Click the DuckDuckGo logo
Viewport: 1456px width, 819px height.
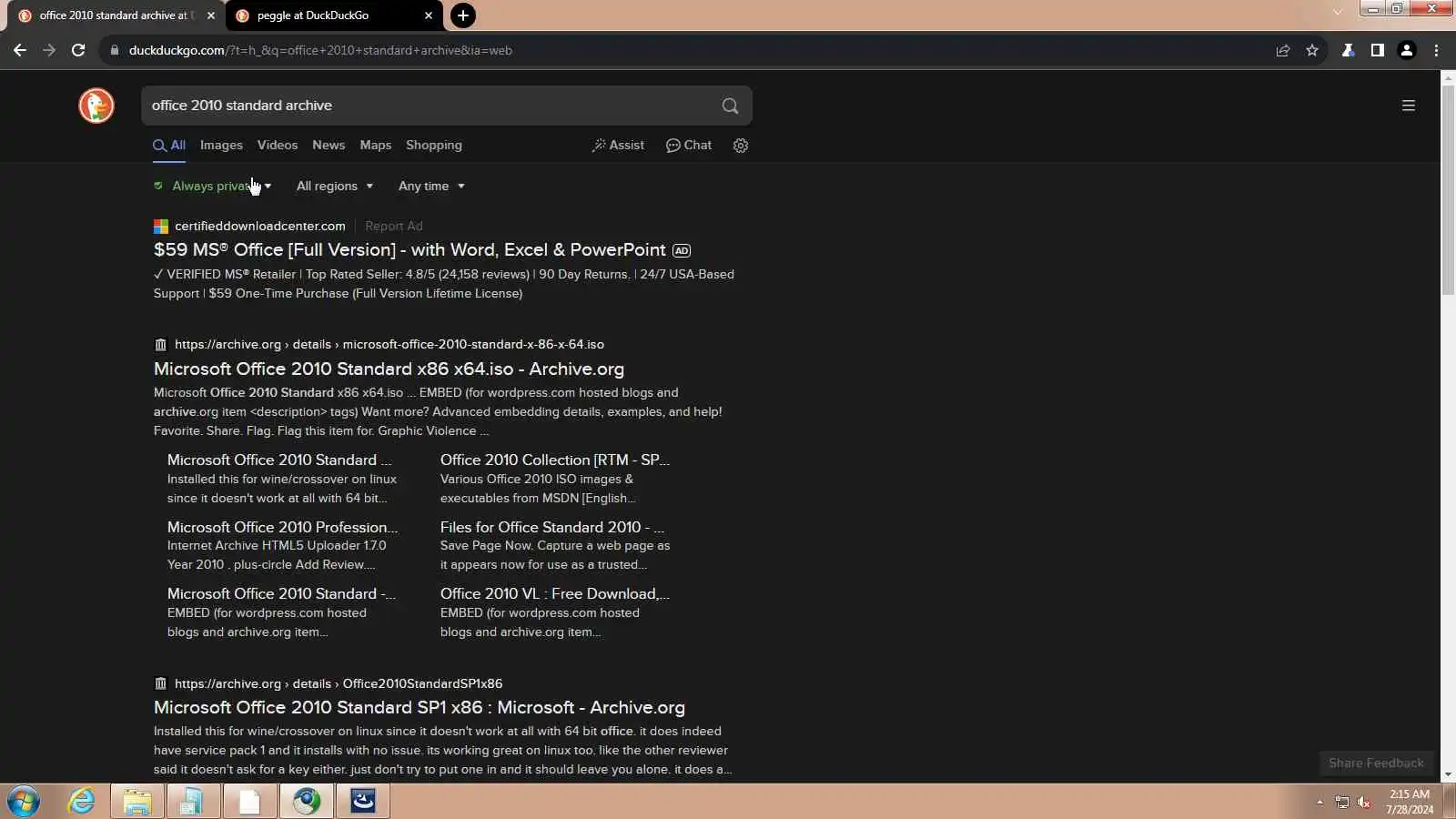pyautogui.click(x=96, y=106)
